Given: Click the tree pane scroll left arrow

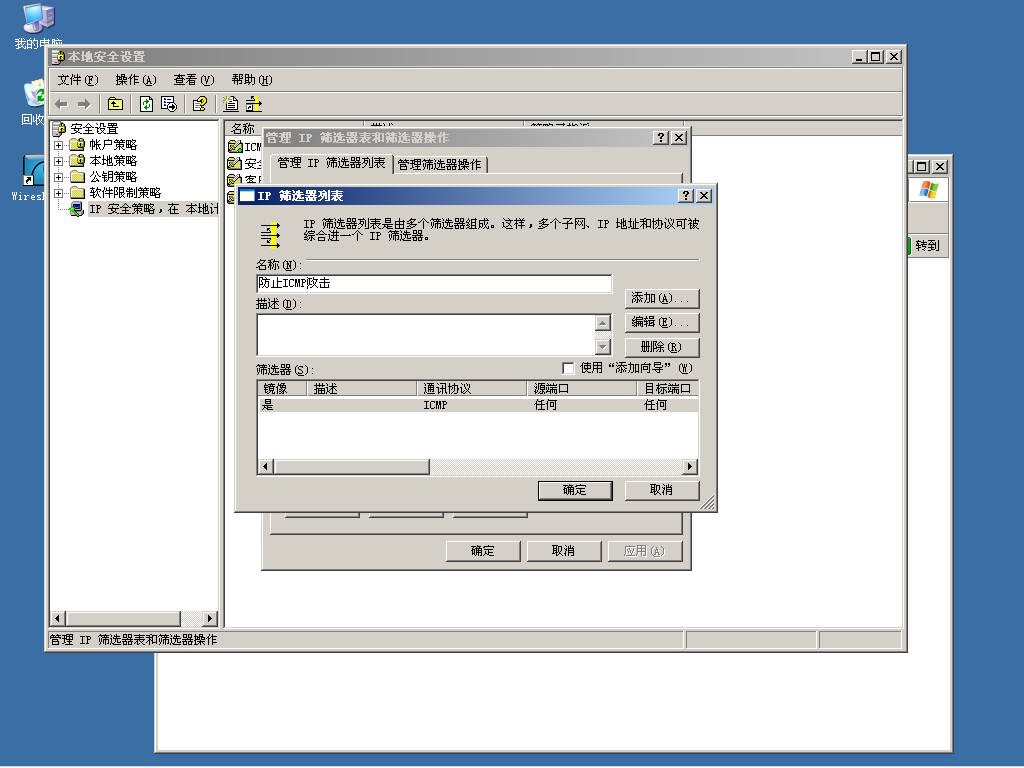Looking at the screenshot, I should click(57, 618).
